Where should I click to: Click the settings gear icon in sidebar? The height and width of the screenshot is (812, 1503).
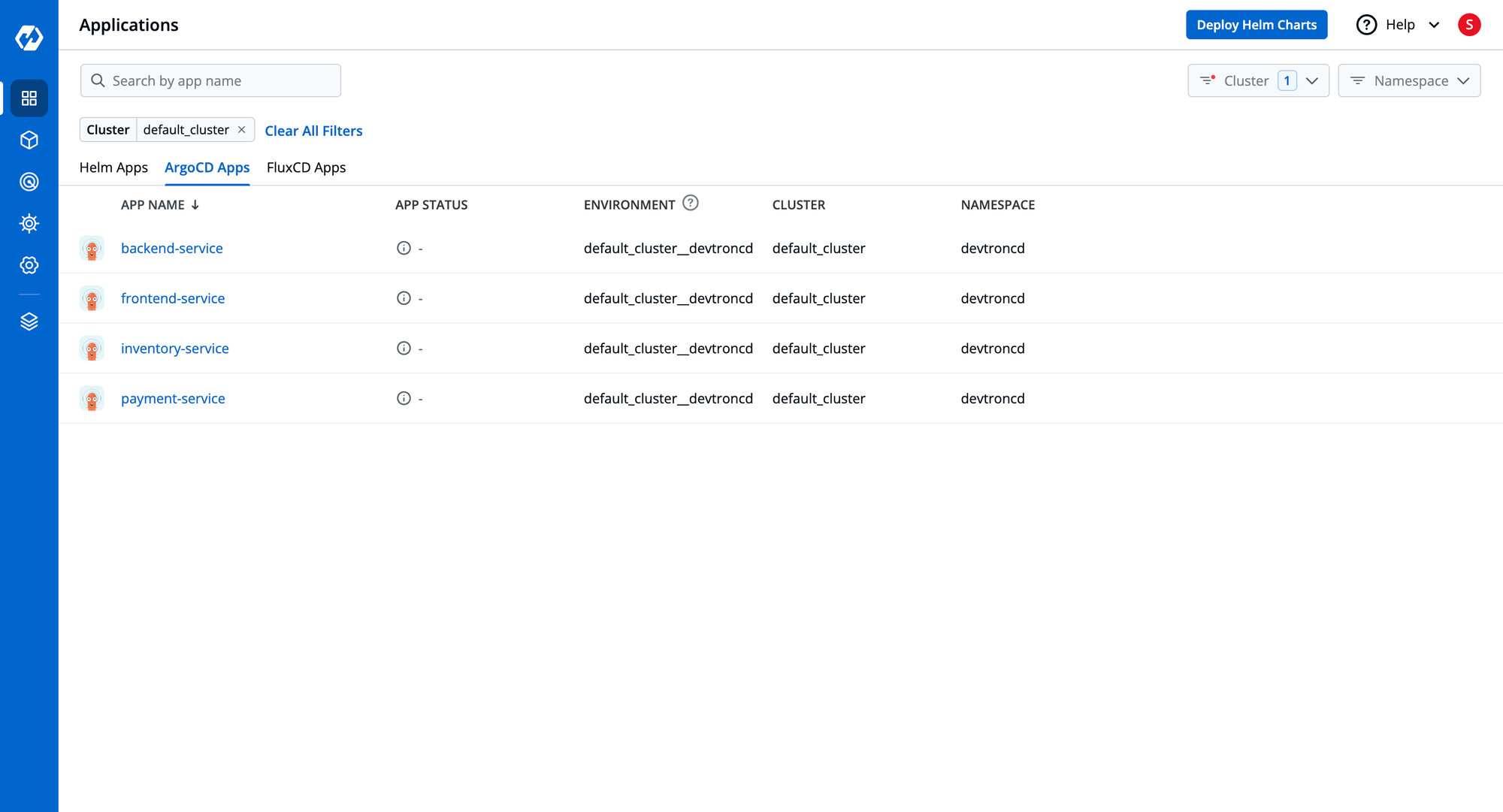28,265
